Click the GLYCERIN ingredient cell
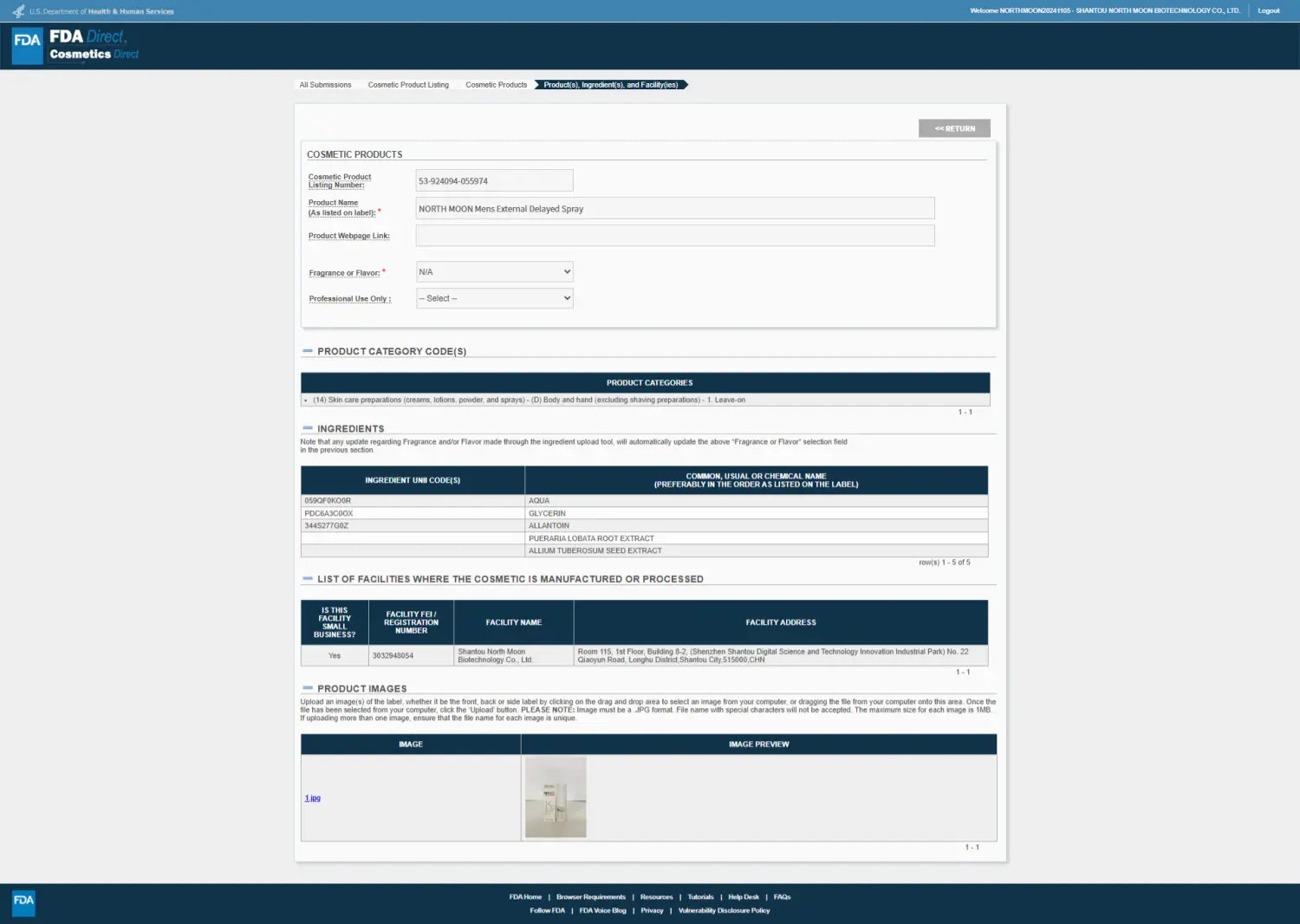Screen dimensions: 1300x924 pos(756,513)
